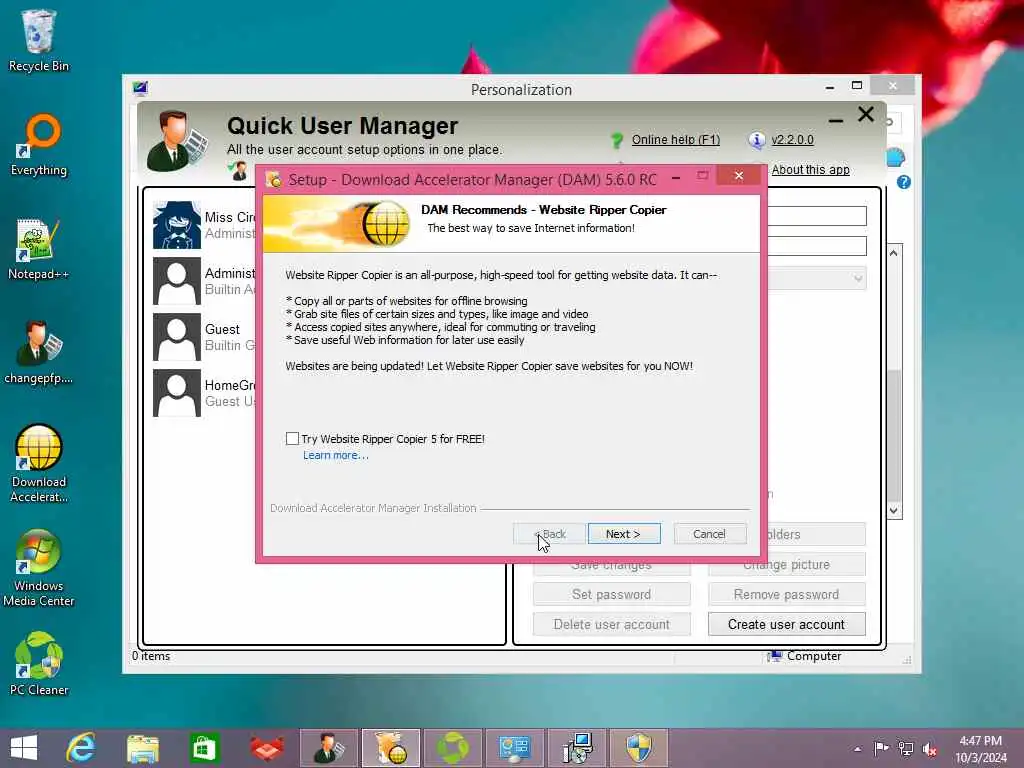
Task: Open Download Accelerator desktop shortcut
Action: 39,464
